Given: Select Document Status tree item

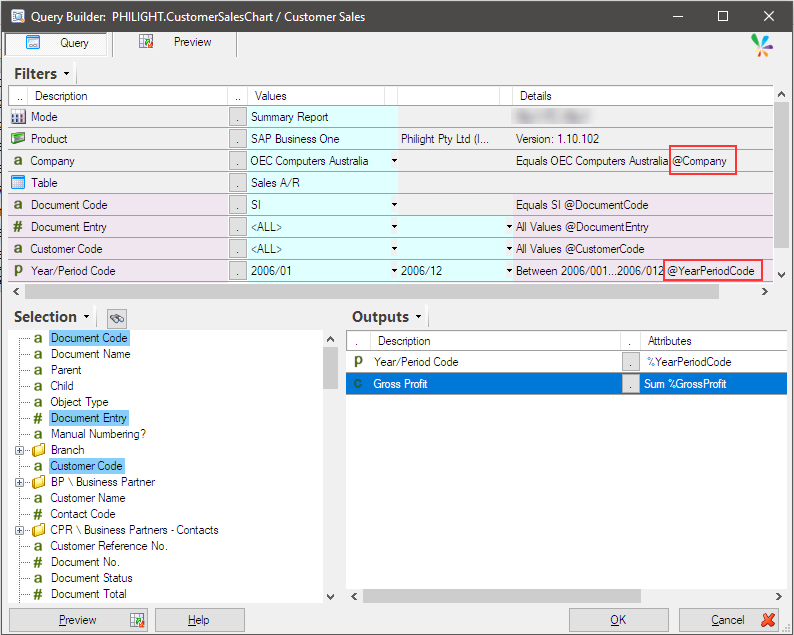Looking at the screenshot, I should (x=92, y=578).
